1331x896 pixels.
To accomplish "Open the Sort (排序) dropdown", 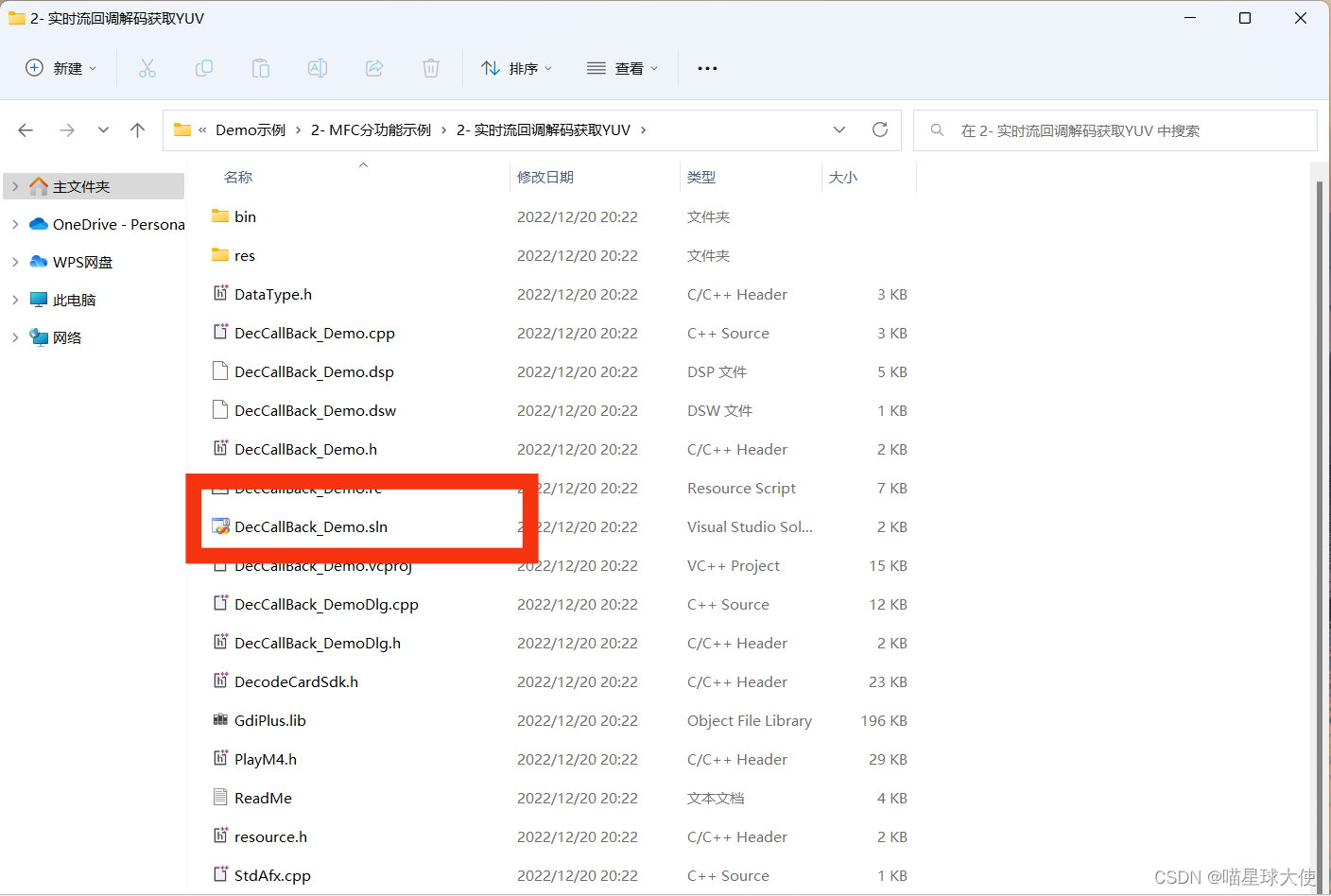I will click(516, 68).
